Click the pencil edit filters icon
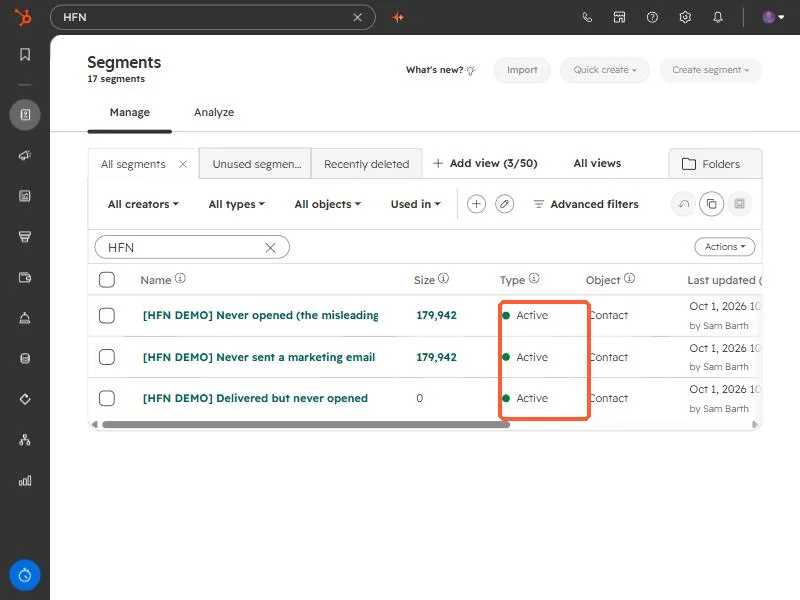The width and height of the screenshot is (800, 600). click(x=504, y=204)
